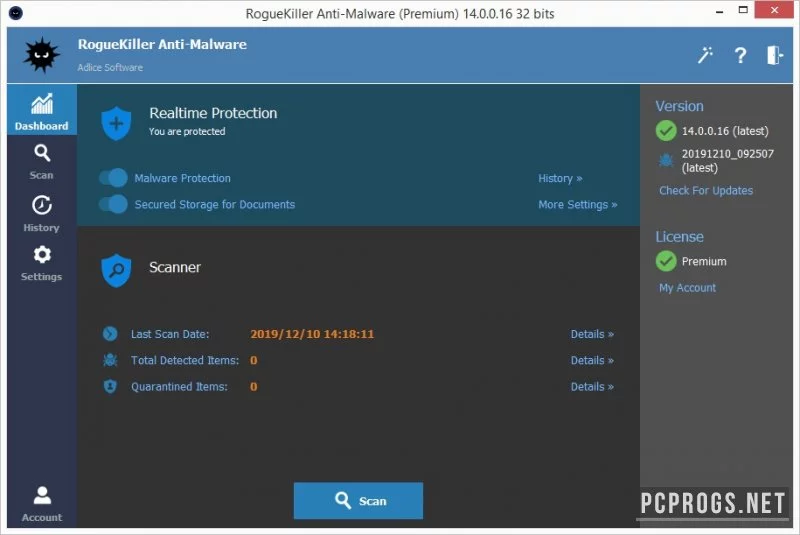The width and height of the screenshot is (800, 535).
Task: Open Details for Quarantined Items
Action: click(592, 387)
